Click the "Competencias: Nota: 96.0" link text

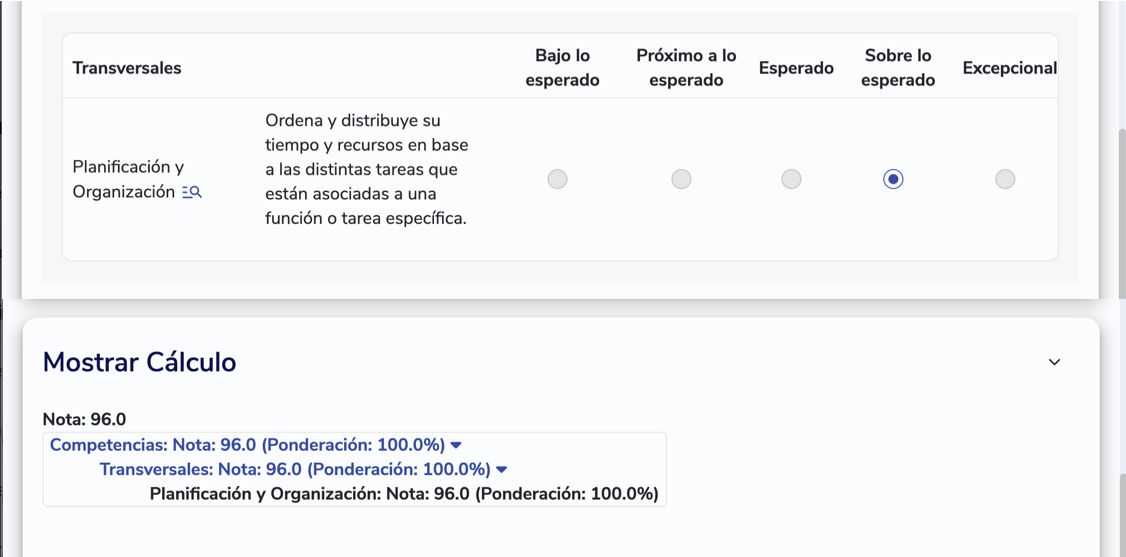coord(247,445)
